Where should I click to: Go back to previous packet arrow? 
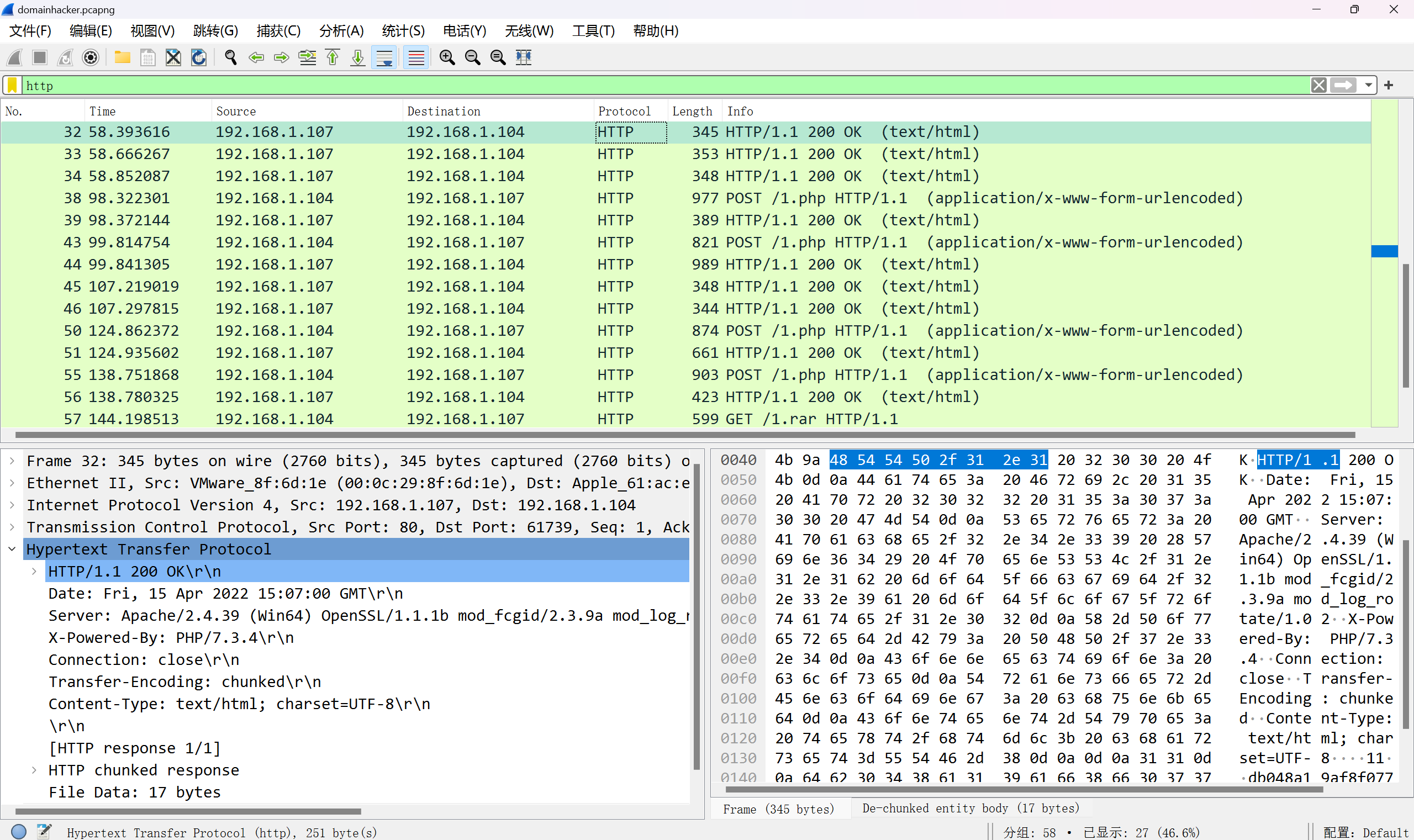256,57
